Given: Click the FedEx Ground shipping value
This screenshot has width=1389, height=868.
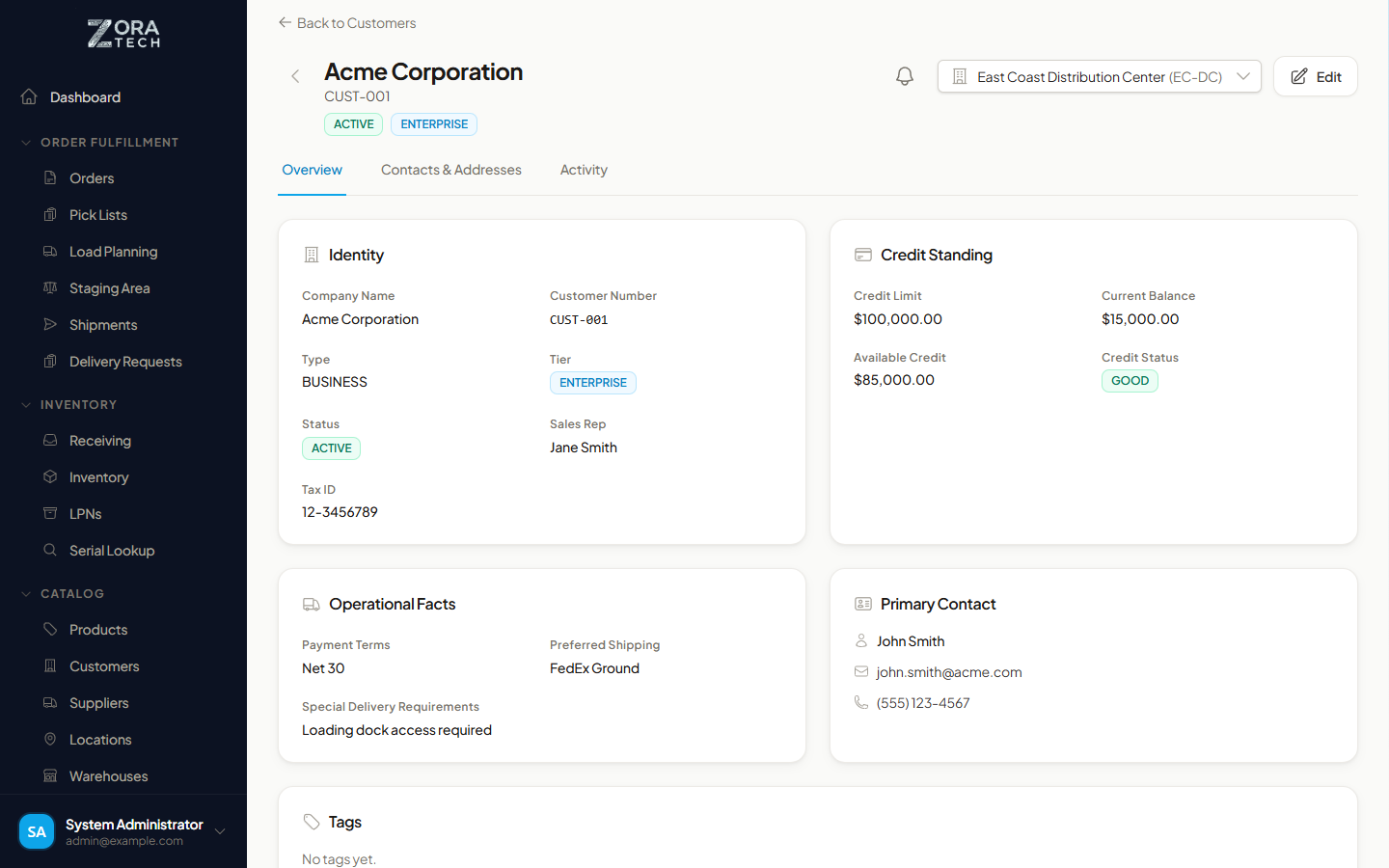Looking at the screenshot, I should (x=594, y=668).
